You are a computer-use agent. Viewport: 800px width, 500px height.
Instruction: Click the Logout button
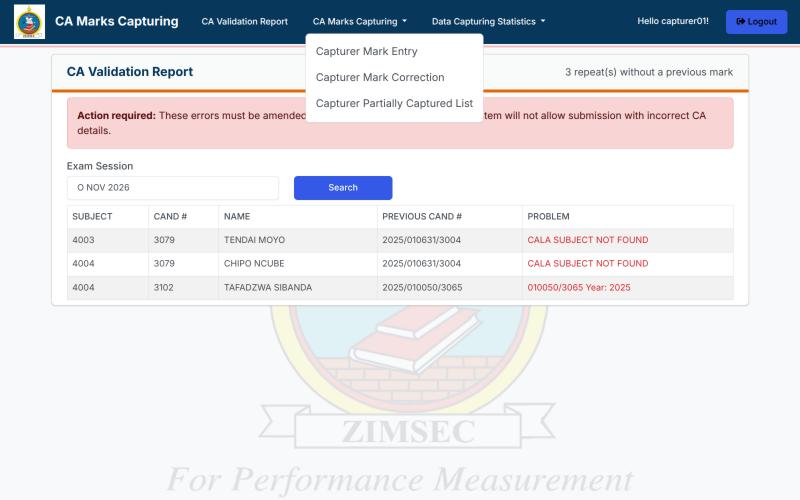[756, 22]
